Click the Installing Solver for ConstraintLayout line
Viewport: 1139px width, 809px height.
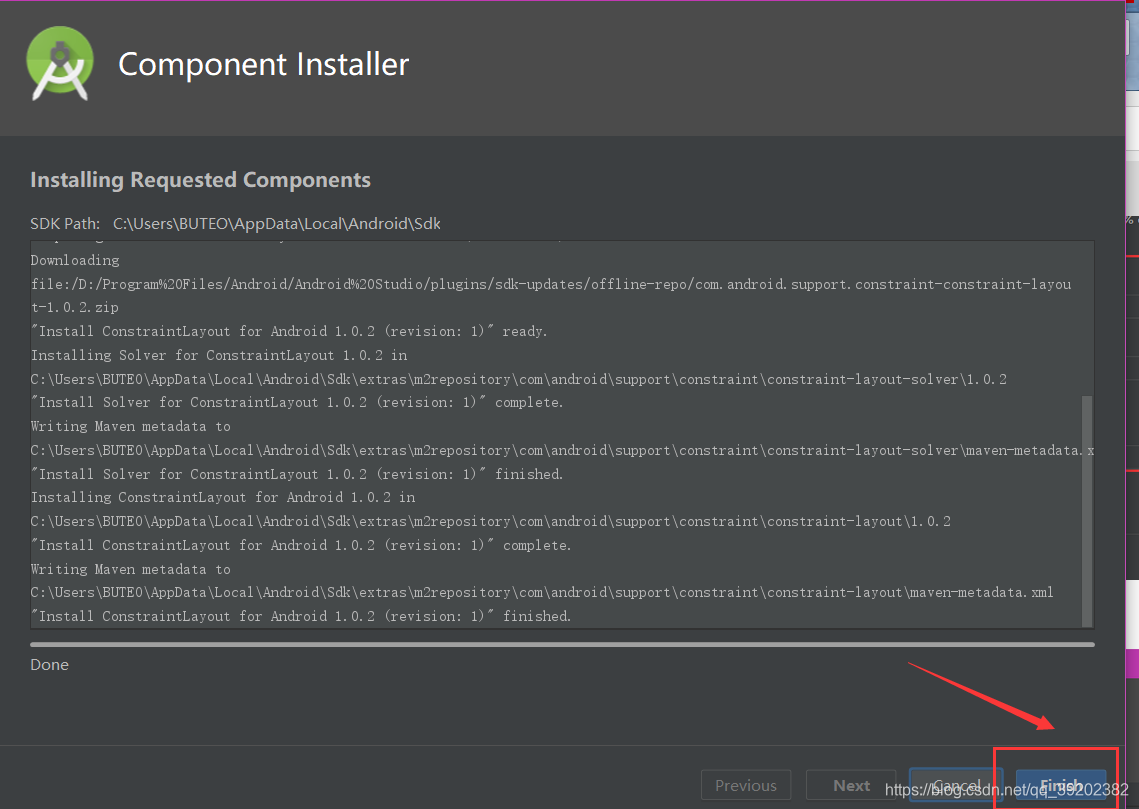click(219, 355)
